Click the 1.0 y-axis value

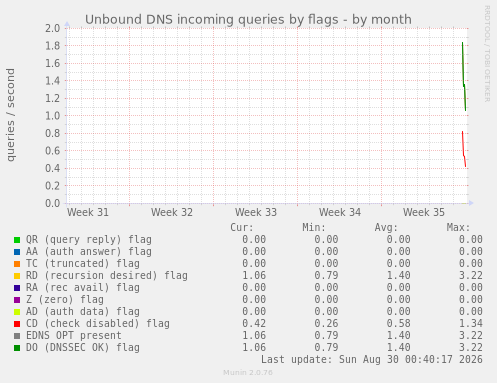(x=53, y=116)
